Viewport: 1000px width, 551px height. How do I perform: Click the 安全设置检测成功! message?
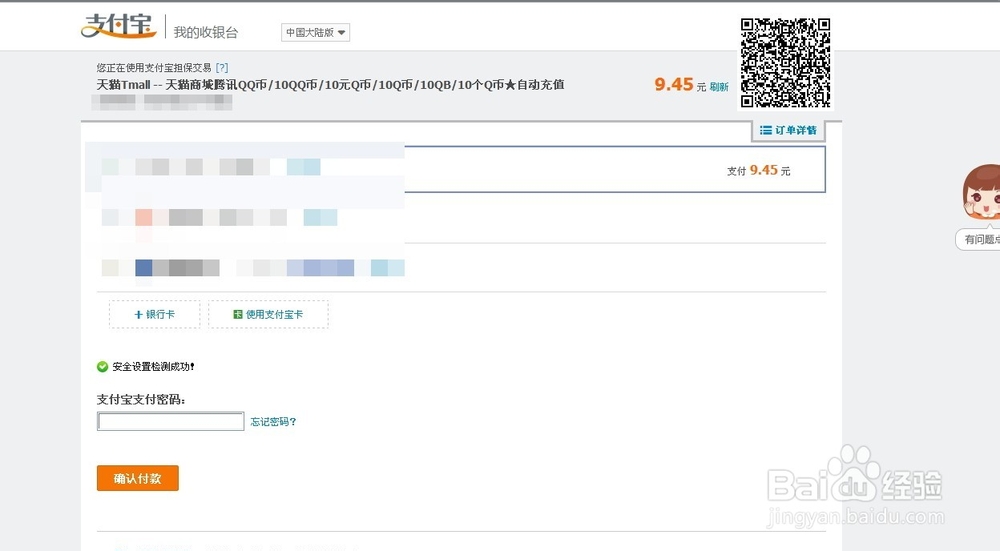154,367
